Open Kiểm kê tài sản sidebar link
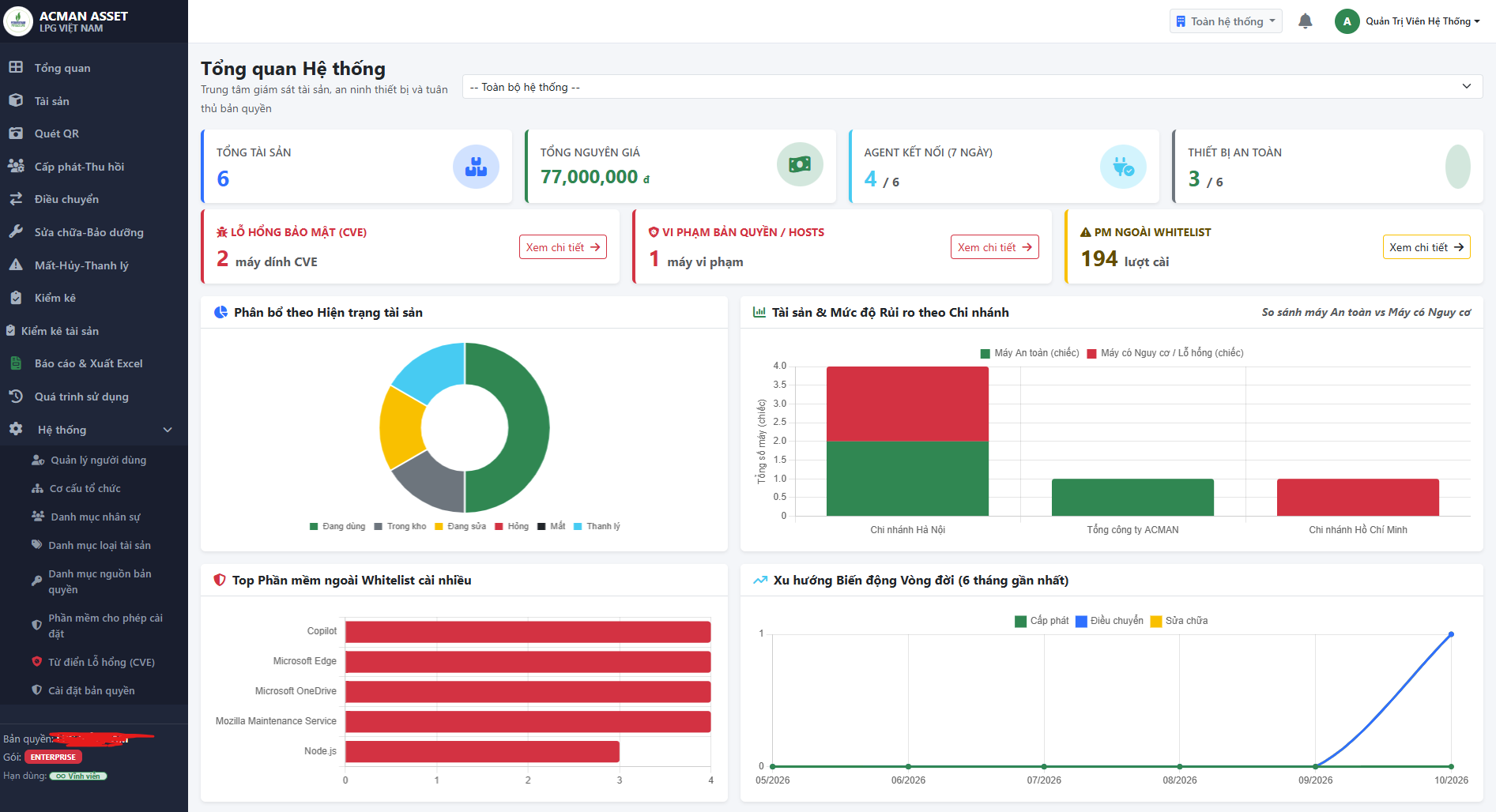Image resolution: width=1496 pixels, height=812 pixels. click(x=94, y=331)
